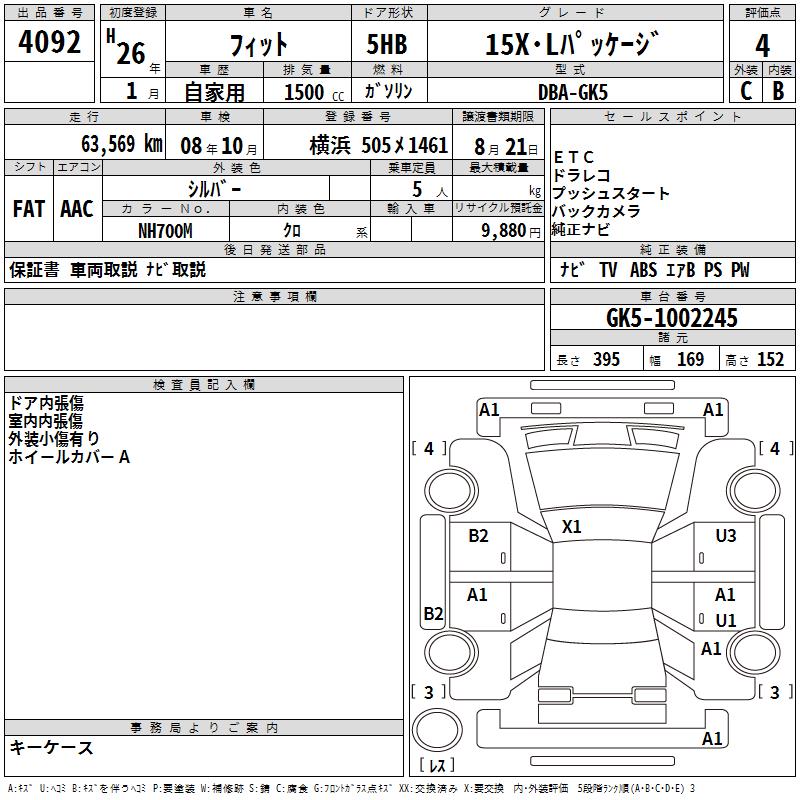Select the 事務局よりご案内 section header
Image resolution: width=800 pixels, height=800 pixels.
[x=204, y=728]
